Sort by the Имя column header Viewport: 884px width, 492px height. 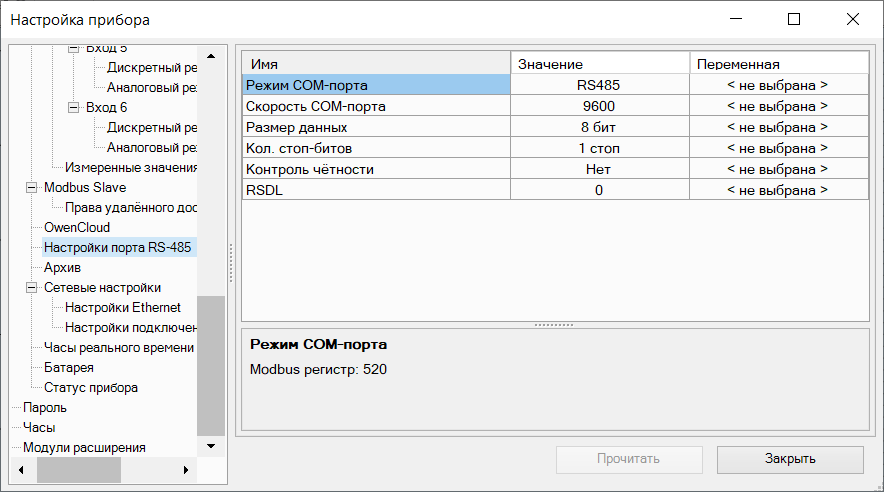coord(375,64)
